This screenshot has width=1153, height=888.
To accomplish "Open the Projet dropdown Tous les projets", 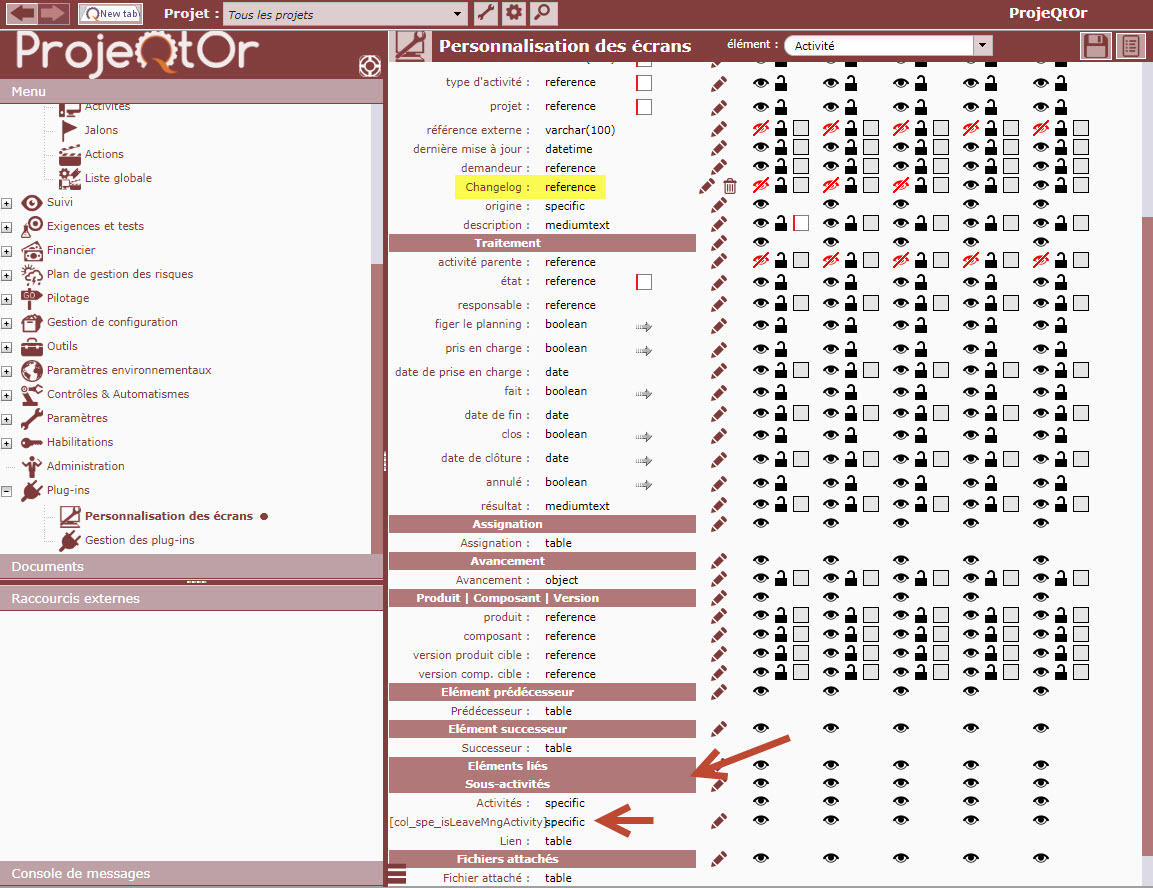I will tap(345, 14).
